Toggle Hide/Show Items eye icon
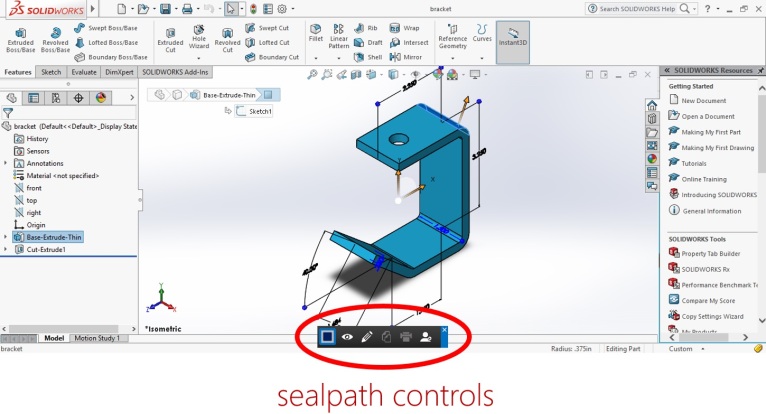Image resolution: width=766 pixels, height=414 pixels. coord(415,74)
